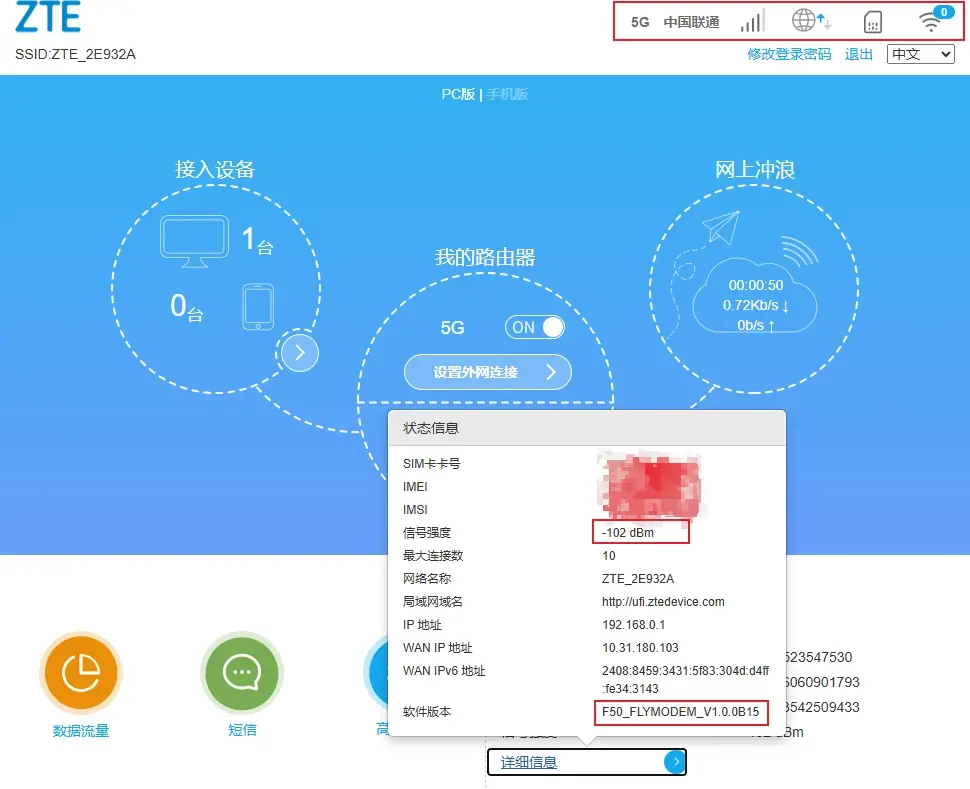Image resolution: width=970 pixels, height=789 pixels.
Task: Click the cloud showing connection speed
Action: tap(756, 300)
